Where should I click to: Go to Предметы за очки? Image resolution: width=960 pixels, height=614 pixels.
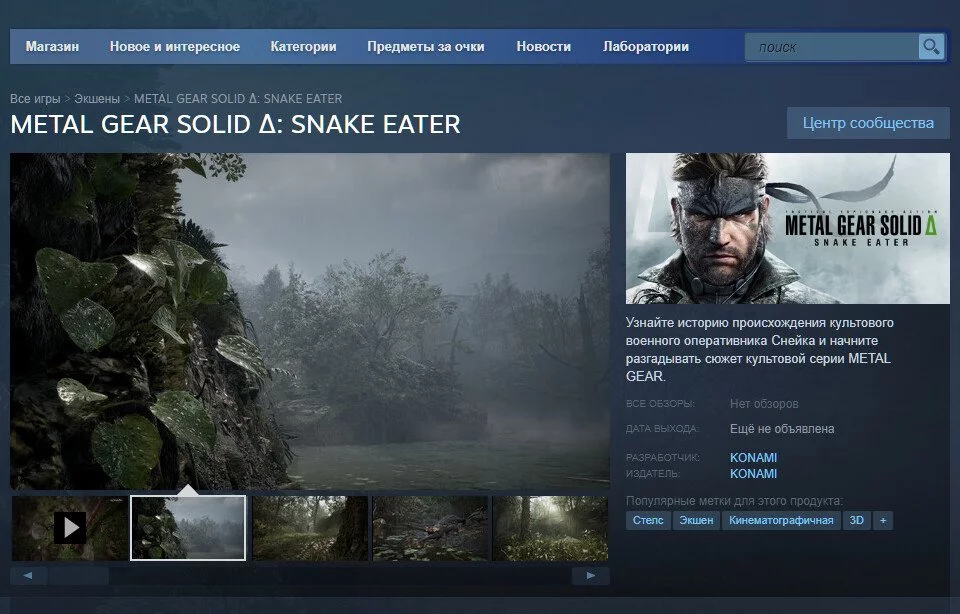(426, 47)
